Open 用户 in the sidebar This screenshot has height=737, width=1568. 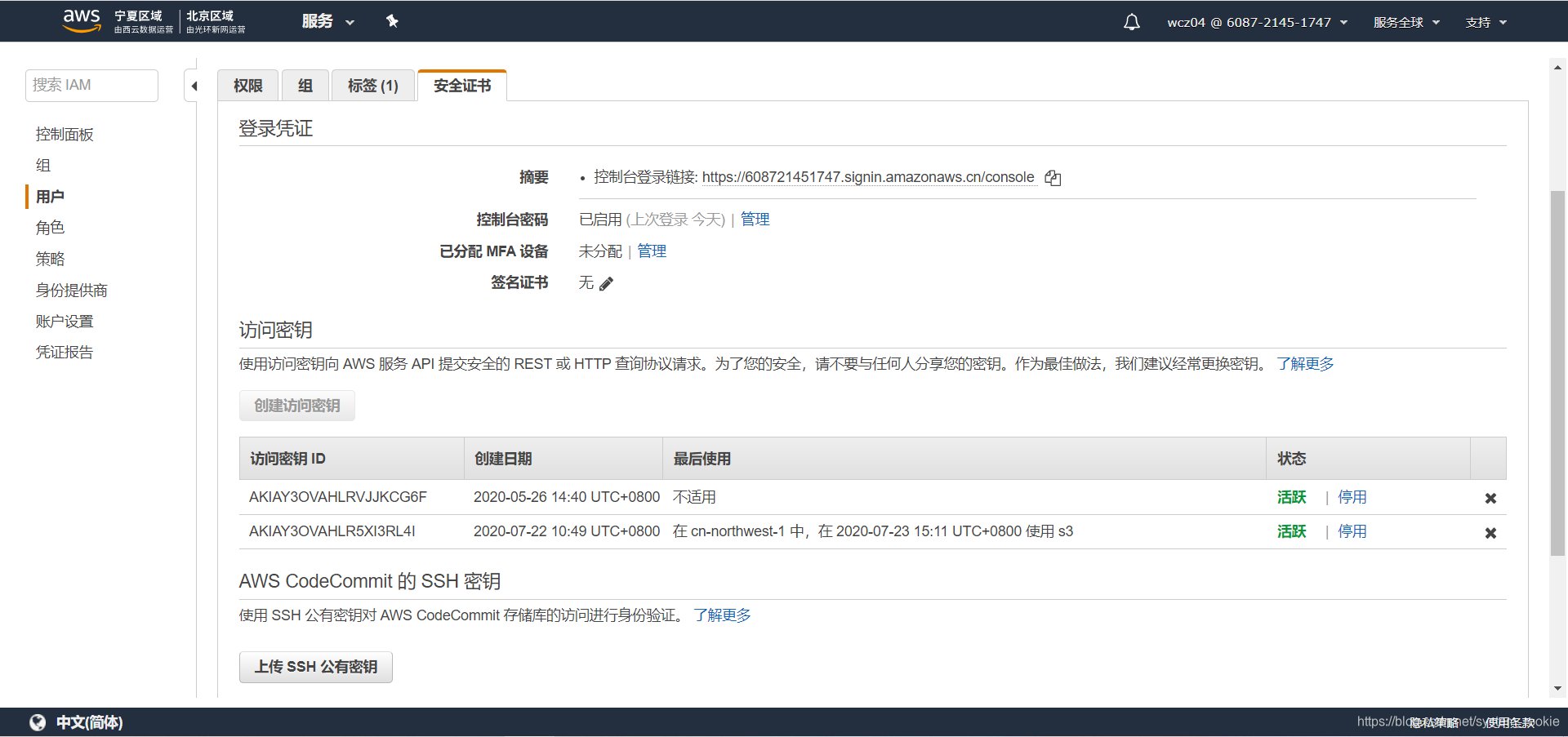tap(50, 197)
